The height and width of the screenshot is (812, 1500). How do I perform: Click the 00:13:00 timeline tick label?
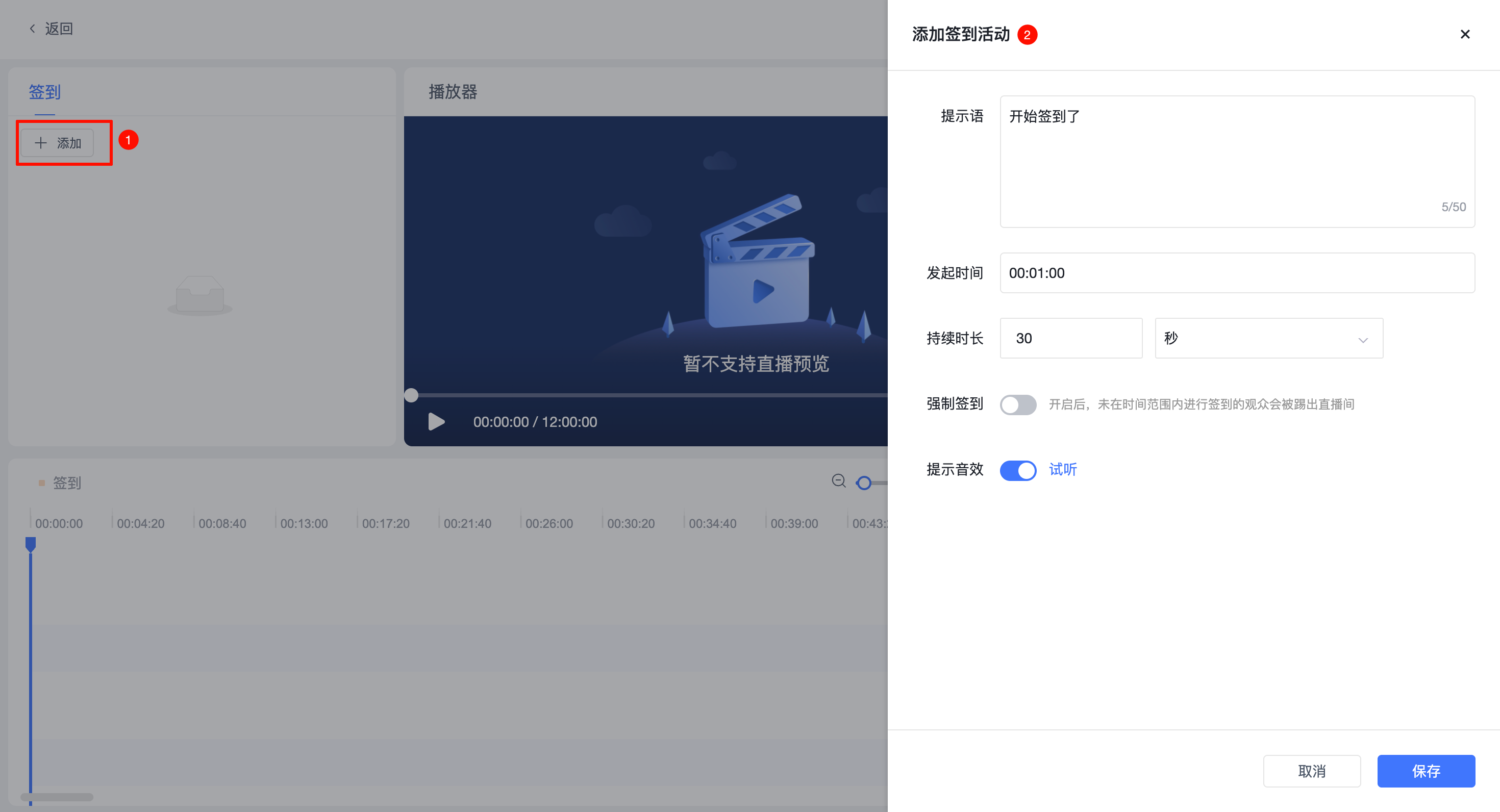[304, 523]
